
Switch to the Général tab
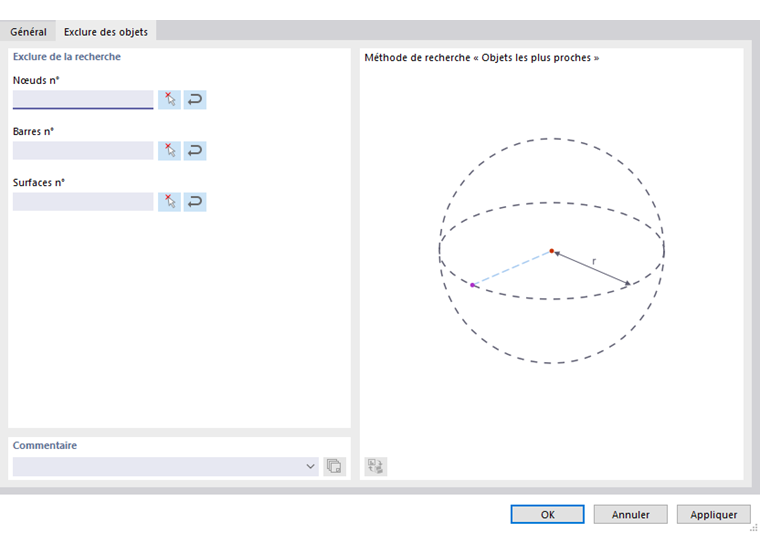29,32
